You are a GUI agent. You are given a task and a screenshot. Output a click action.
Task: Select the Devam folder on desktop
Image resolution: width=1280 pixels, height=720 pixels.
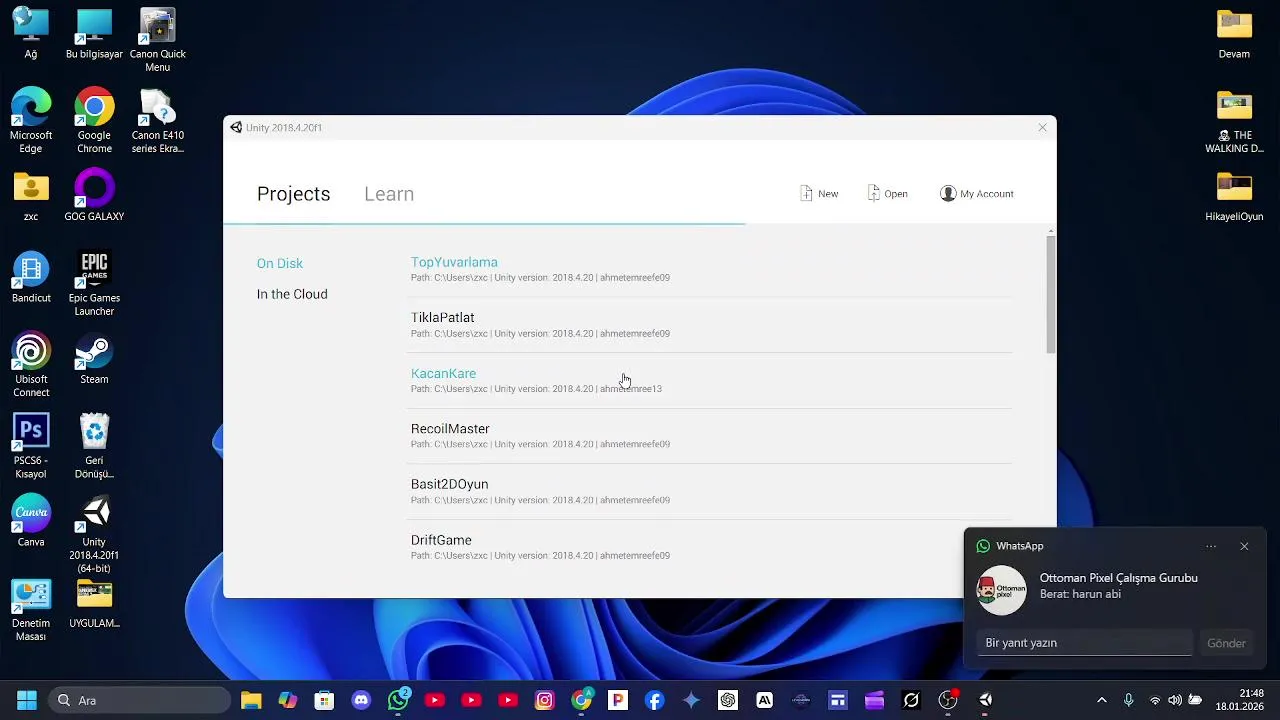pyautogui.click(x=1234, y=33)
